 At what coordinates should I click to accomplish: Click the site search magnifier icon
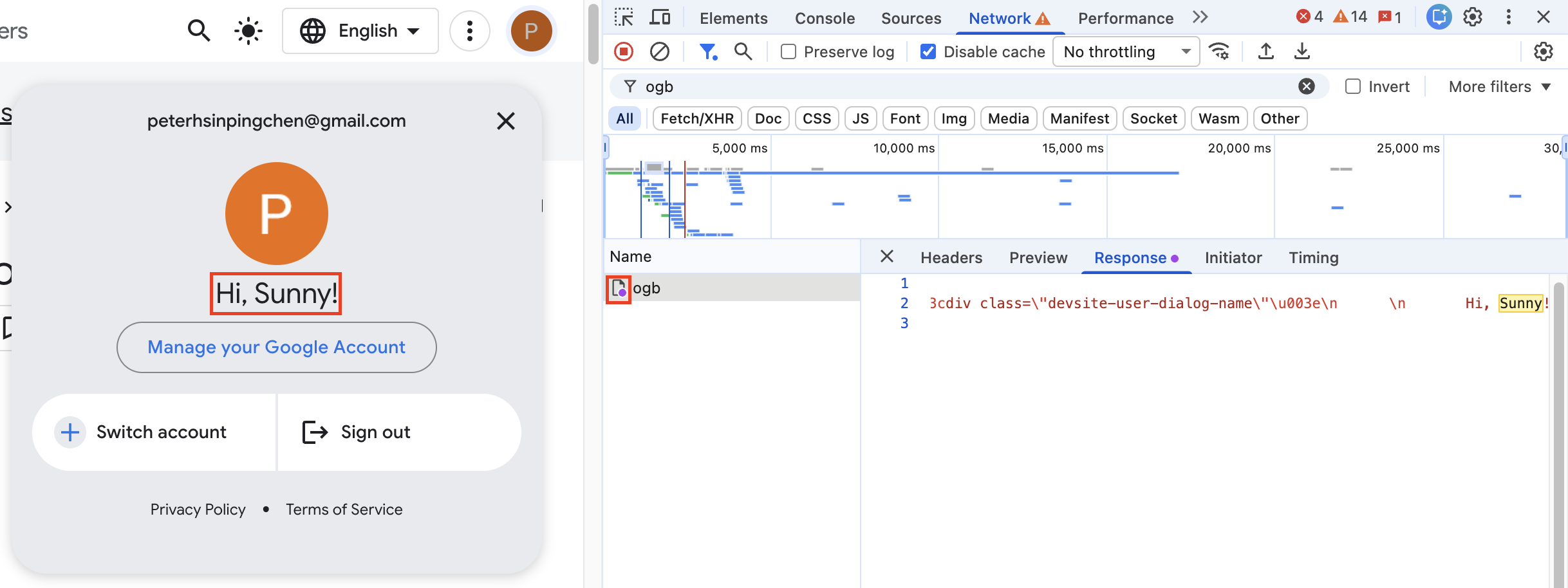[199, 31]
